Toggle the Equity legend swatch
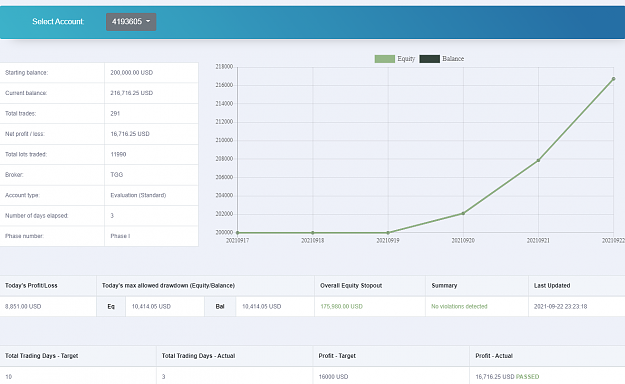The height and width of the screenshot is (384, 625). coord(385,59)
